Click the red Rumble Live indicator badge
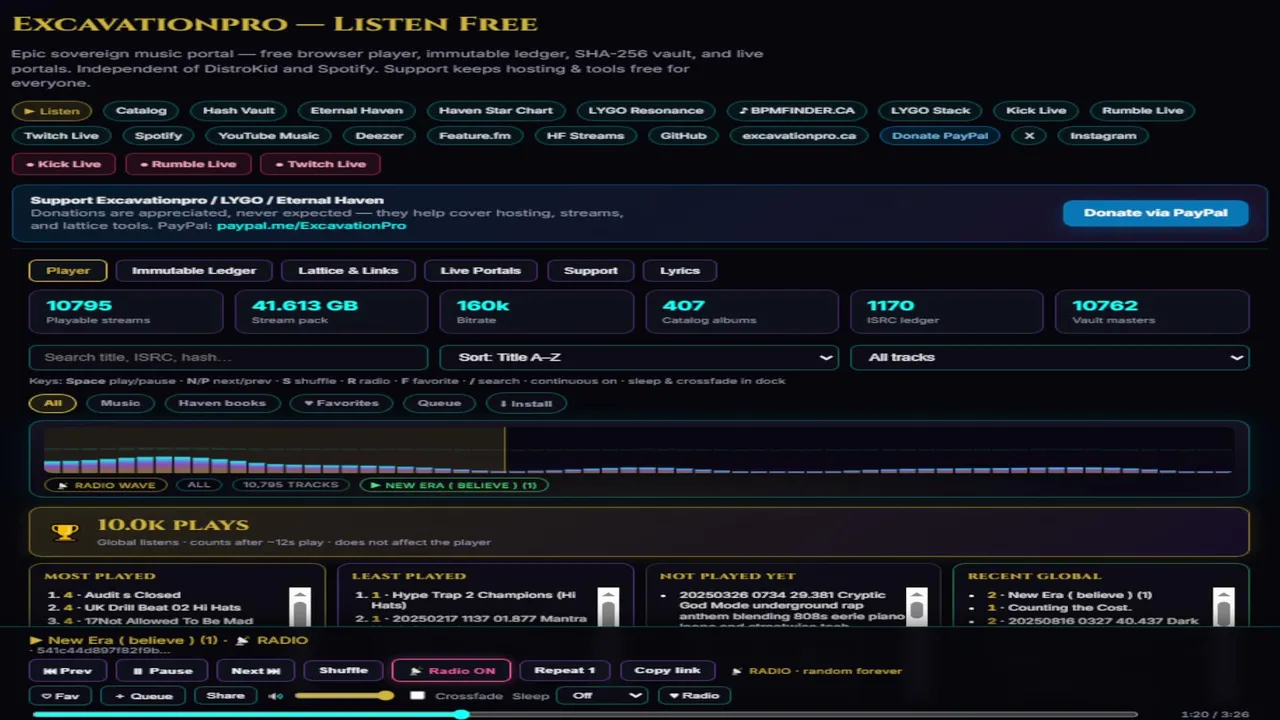This screenshot has width=1280, height=720. pos(188,164)
